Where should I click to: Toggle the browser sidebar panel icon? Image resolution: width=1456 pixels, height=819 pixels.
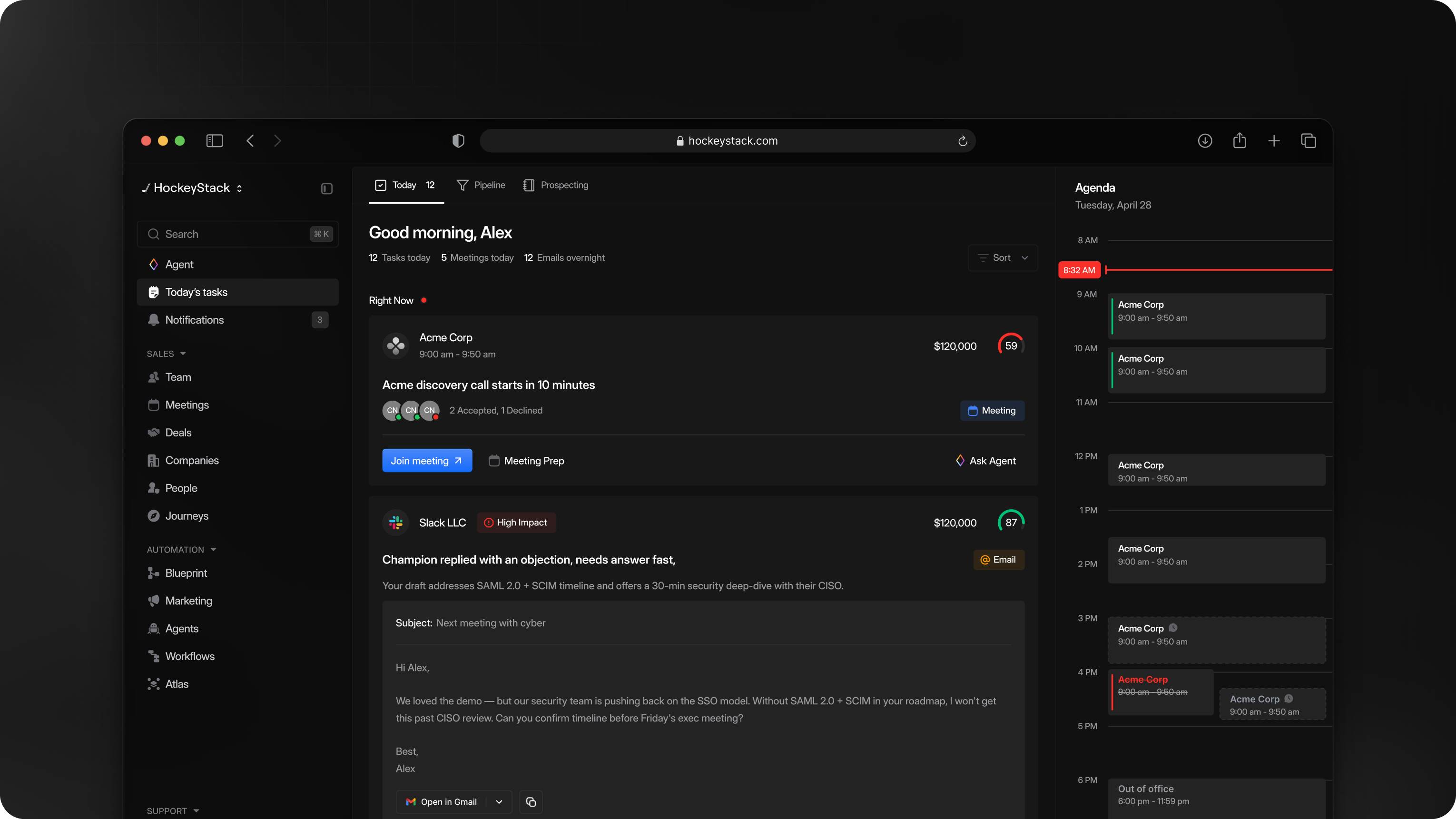[214, 141]
